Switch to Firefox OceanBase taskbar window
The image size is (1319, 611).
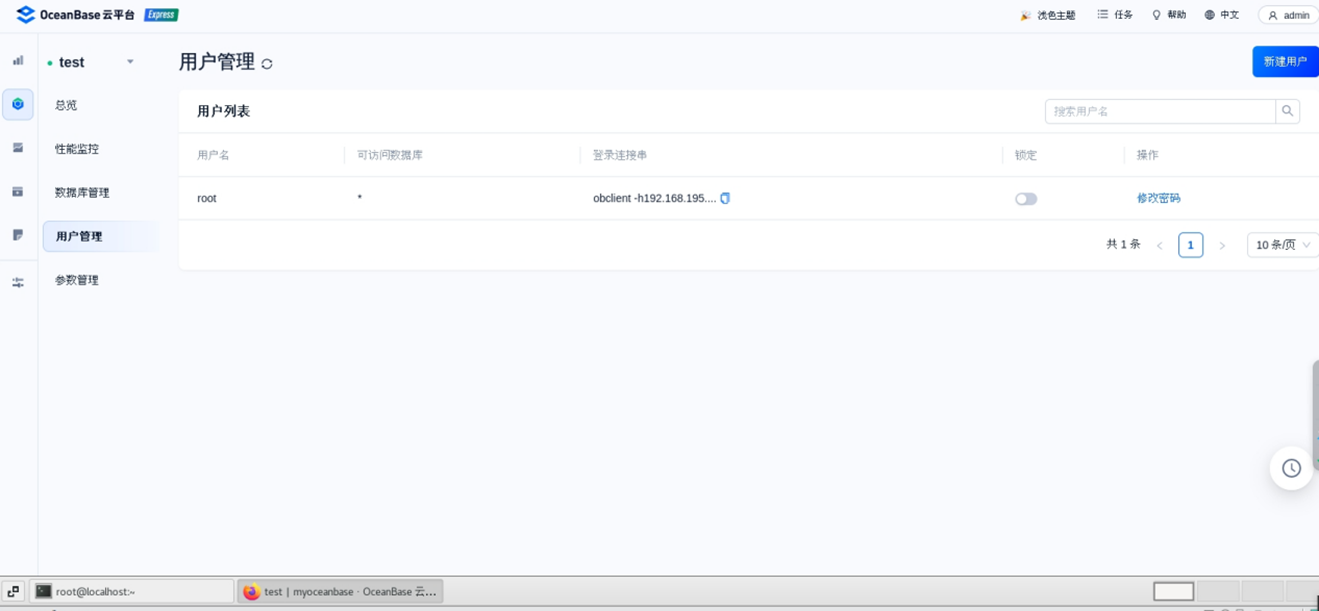click(x=340, y=591)
